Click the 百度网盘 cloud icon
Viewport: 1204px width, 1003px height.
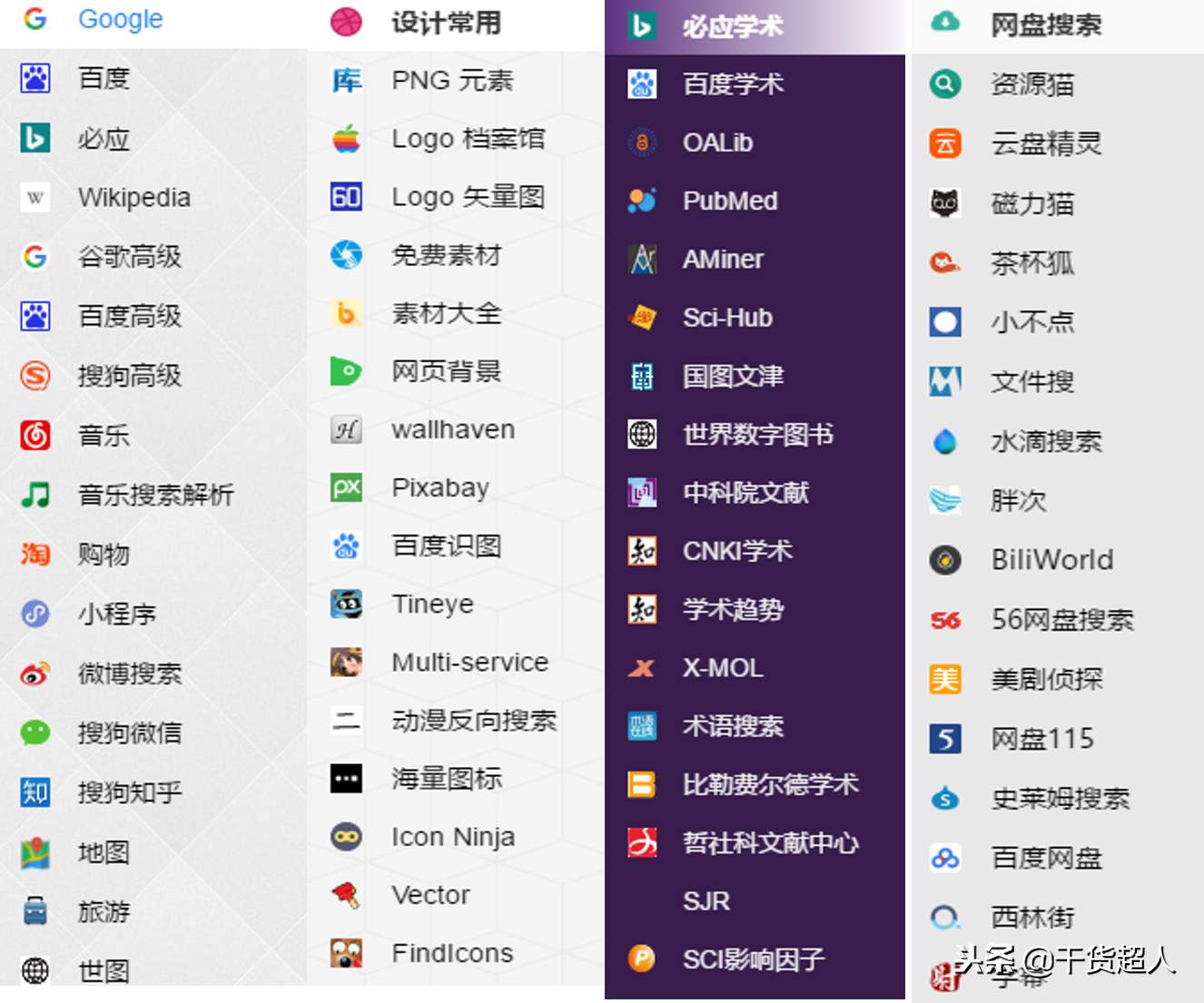[945, 858]
